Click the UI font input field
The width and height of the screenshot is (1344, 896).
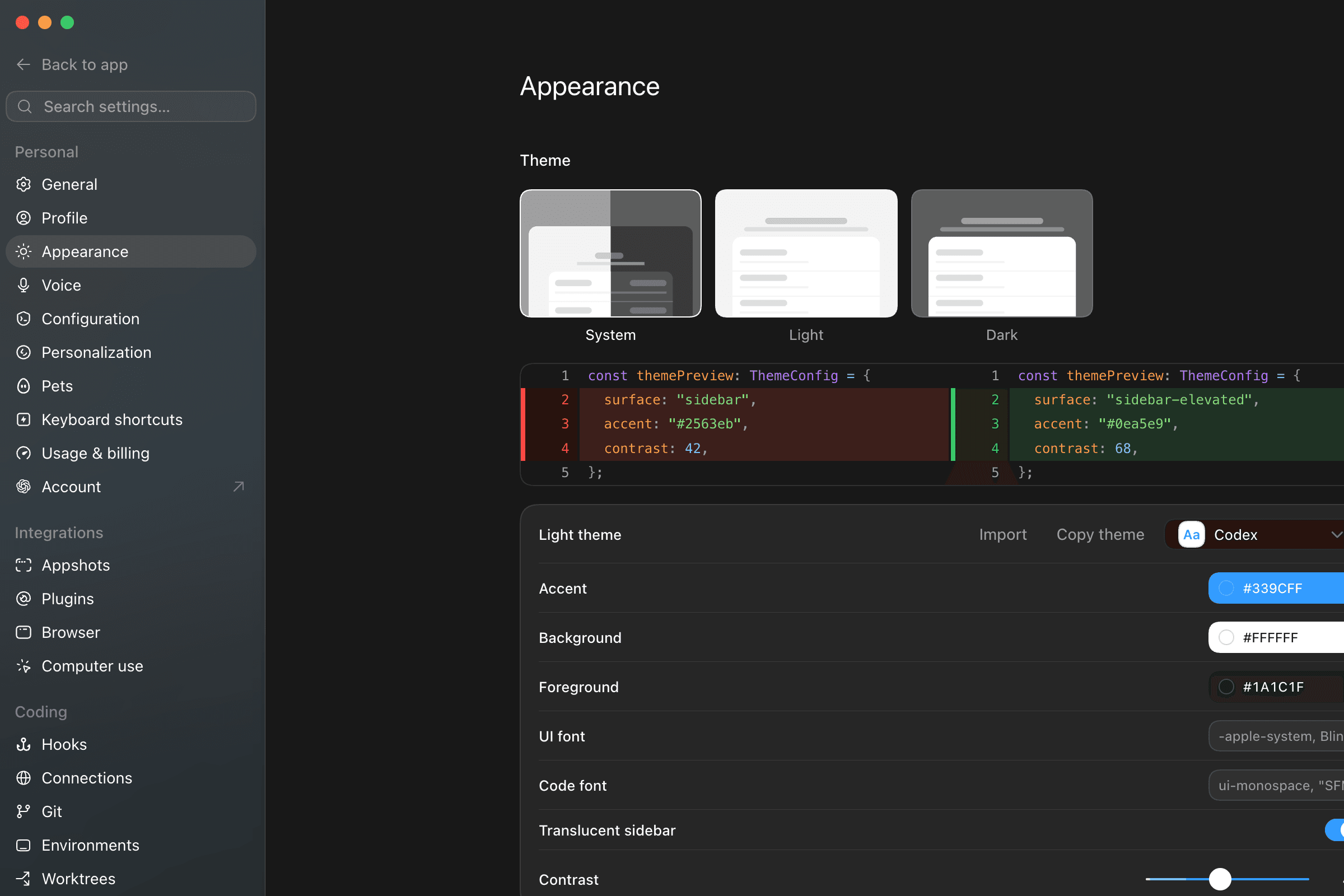1276,736
